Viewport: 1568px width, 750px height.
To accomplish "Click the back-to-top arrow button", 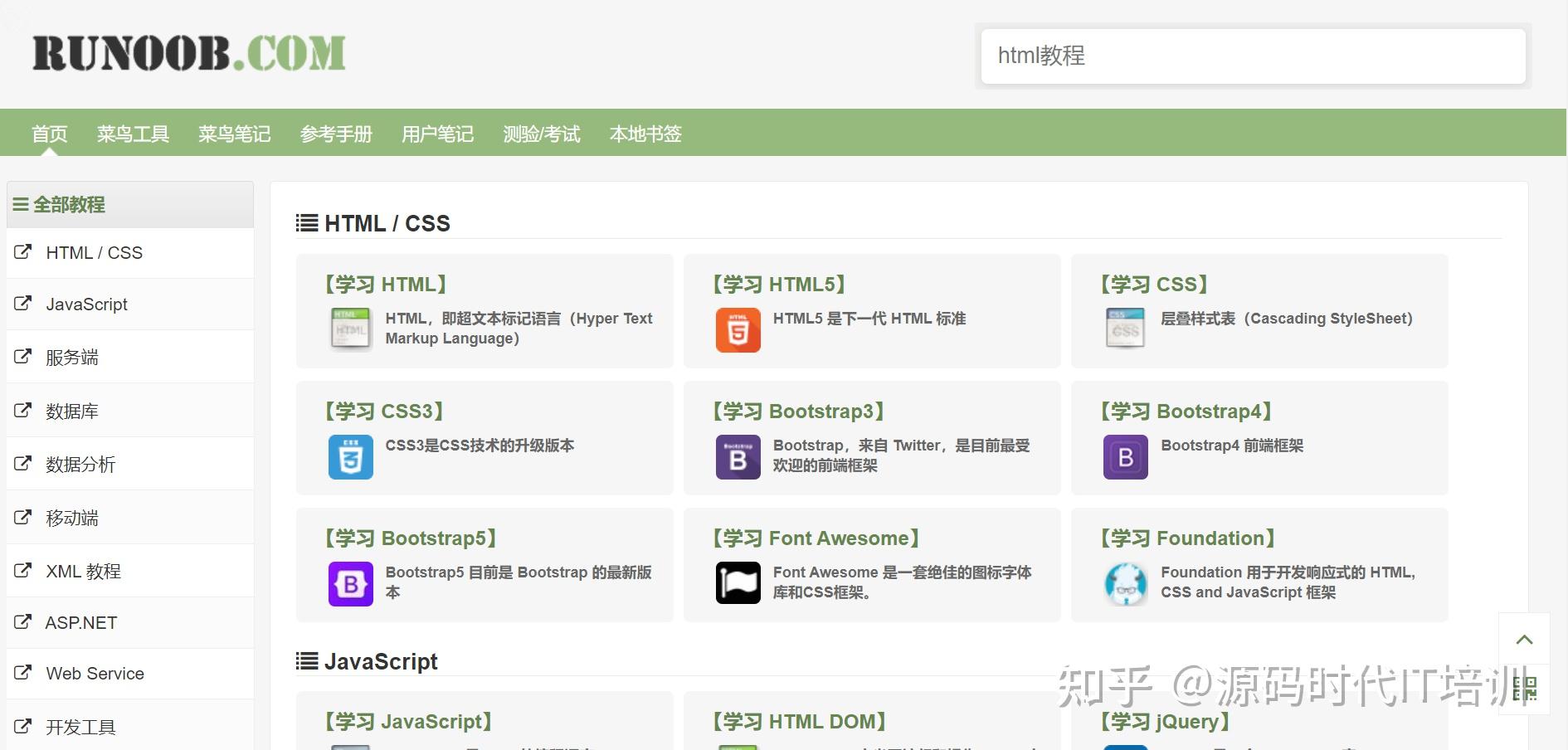I will (1524, 639).
